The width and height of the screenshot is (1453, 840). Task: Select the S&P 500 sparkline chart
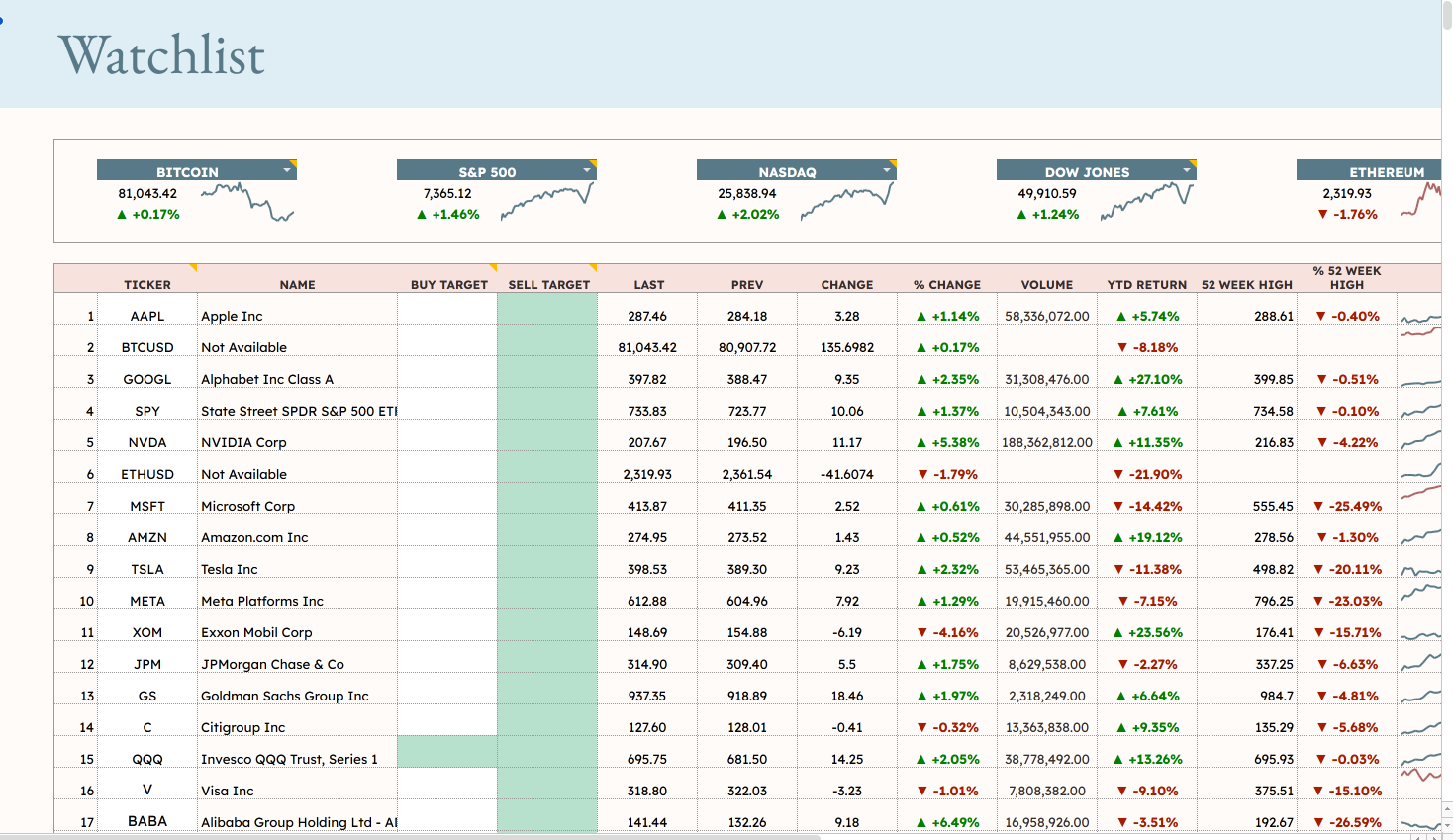pyautogui.click(x=547, y=202)
